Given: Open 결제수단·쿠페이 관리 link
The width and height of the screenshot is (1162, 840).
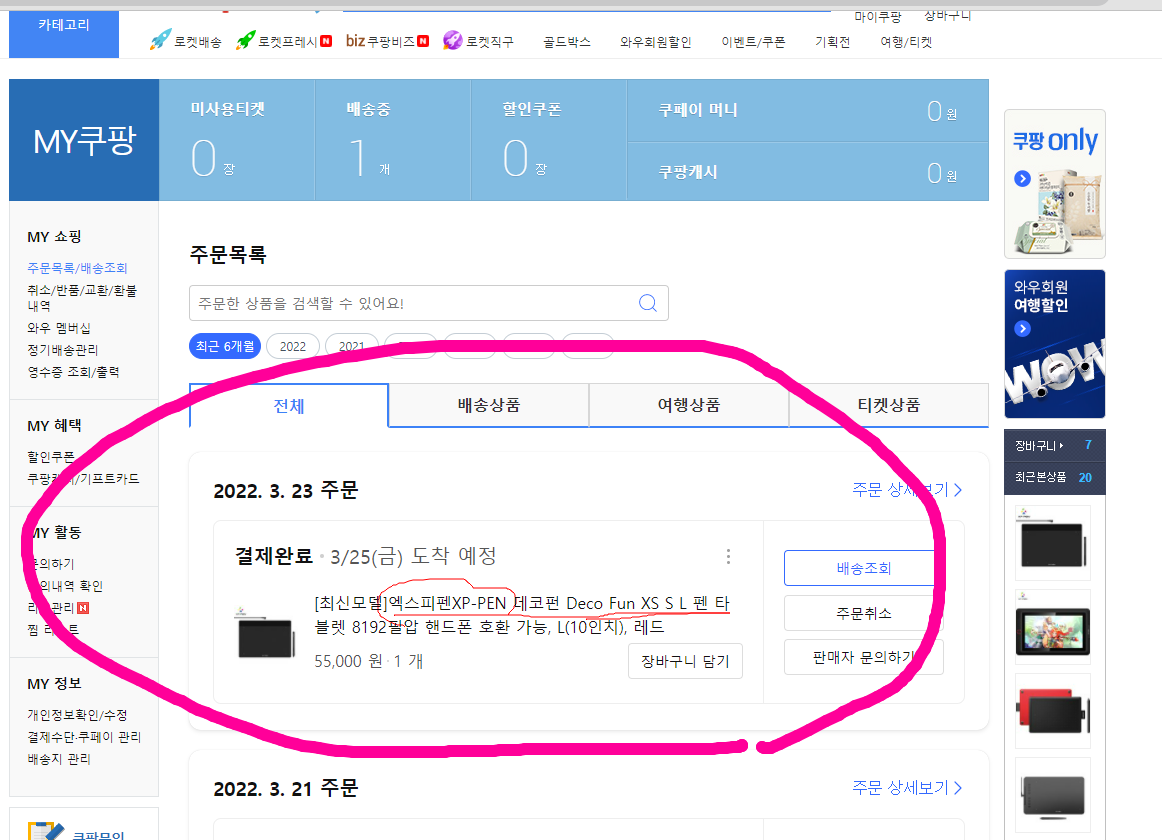Looking at the screenshot, I should (x=84, y=737).
